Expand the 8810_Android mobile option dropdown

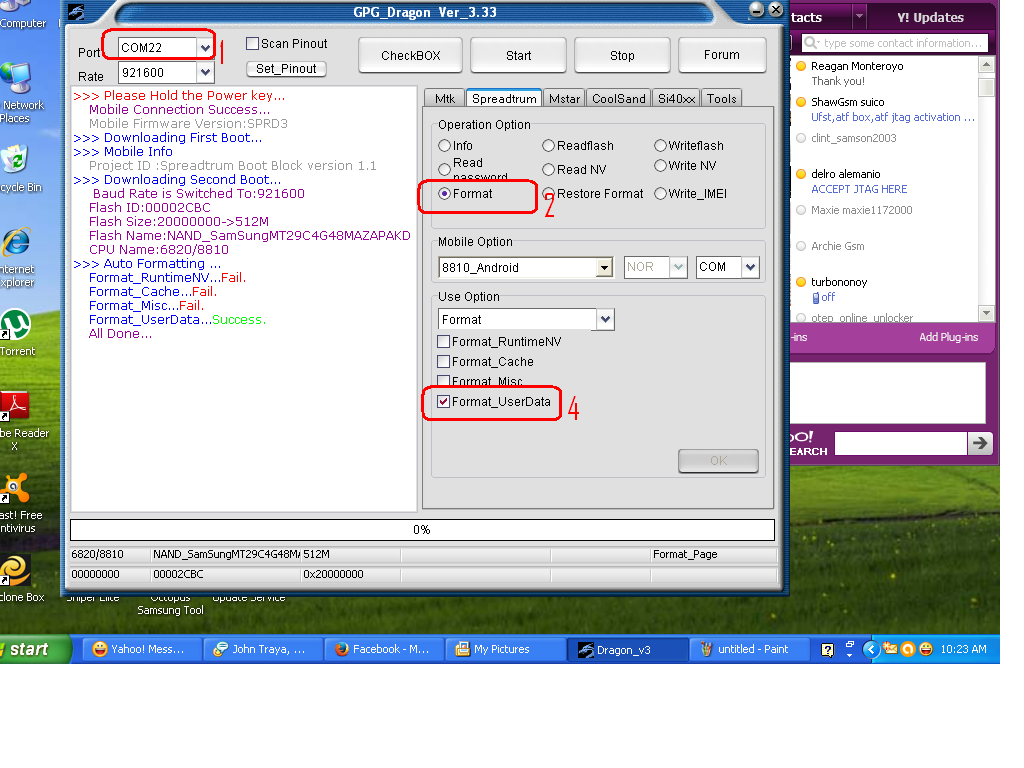pyautogui.click(x=605, y=267)
